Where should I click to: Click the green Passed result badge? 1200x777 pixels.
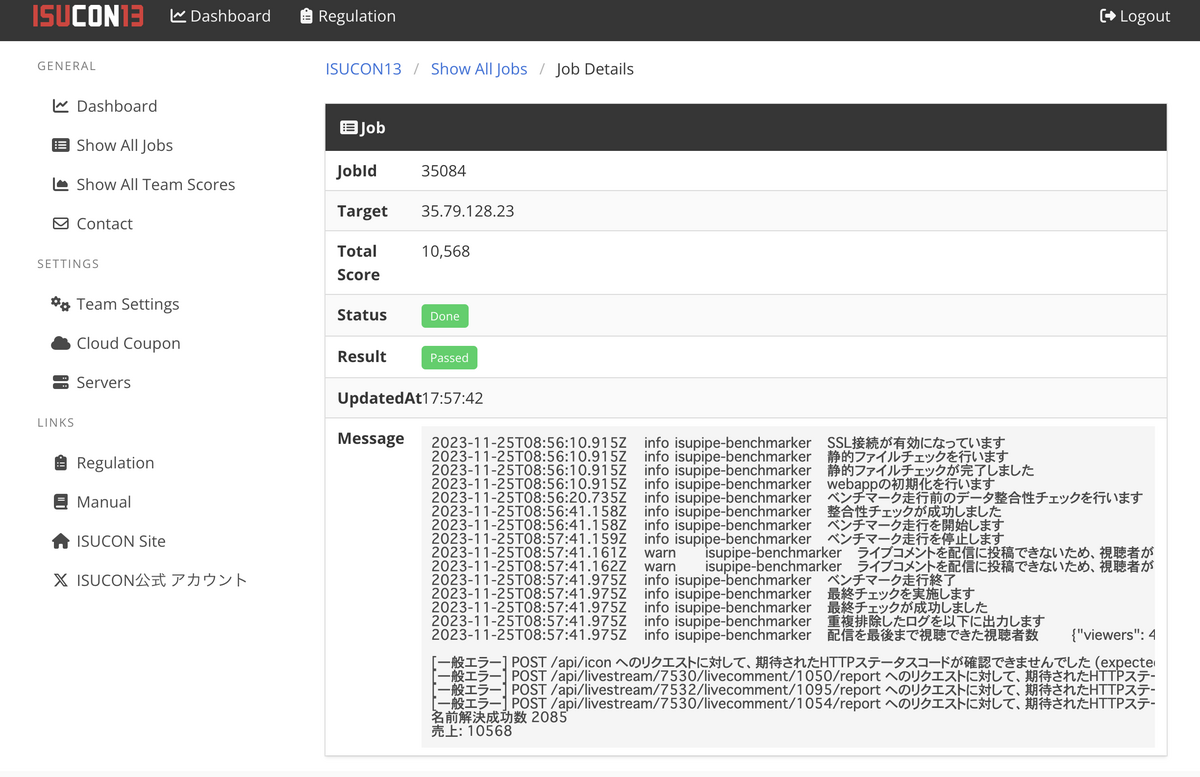tap(449, 357)
